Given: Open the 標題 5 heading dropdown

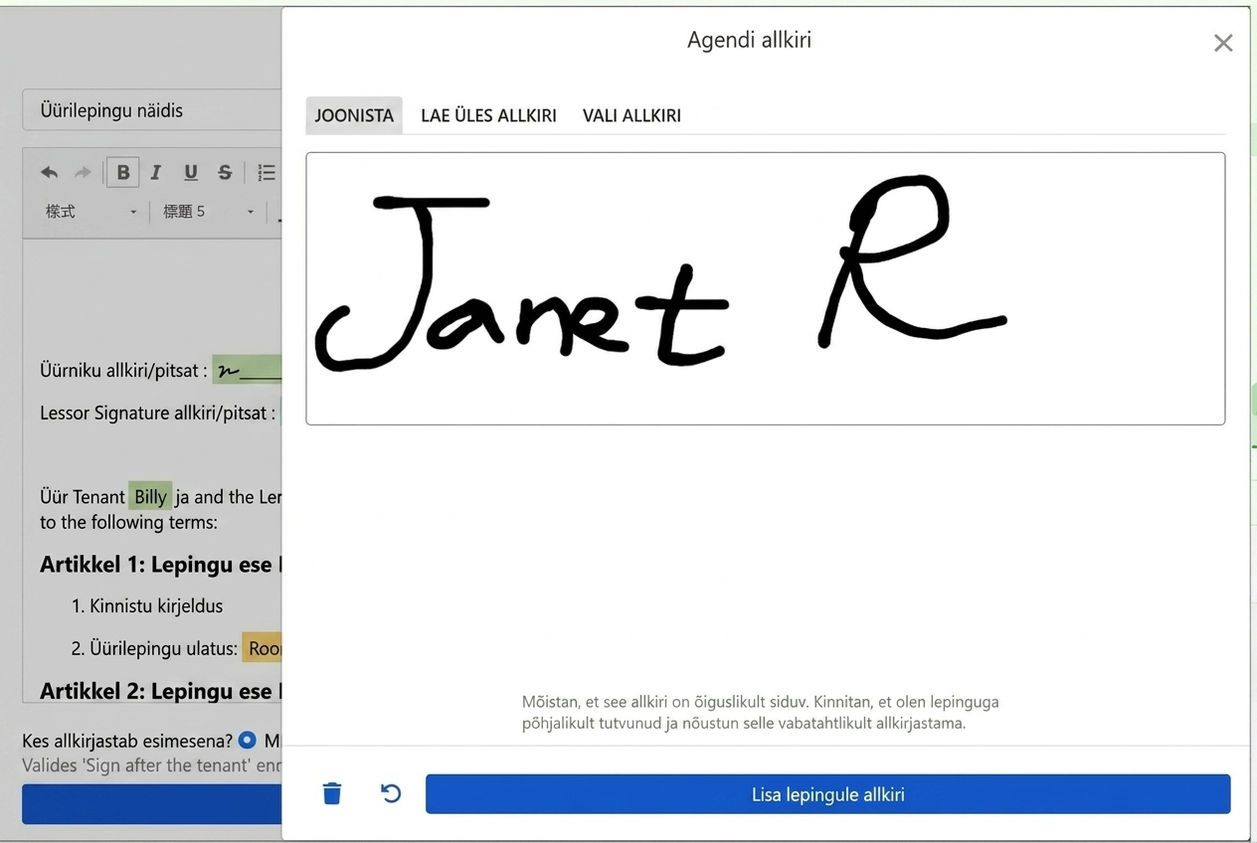Looking at the screenshot, I should [x=208, y=212].
